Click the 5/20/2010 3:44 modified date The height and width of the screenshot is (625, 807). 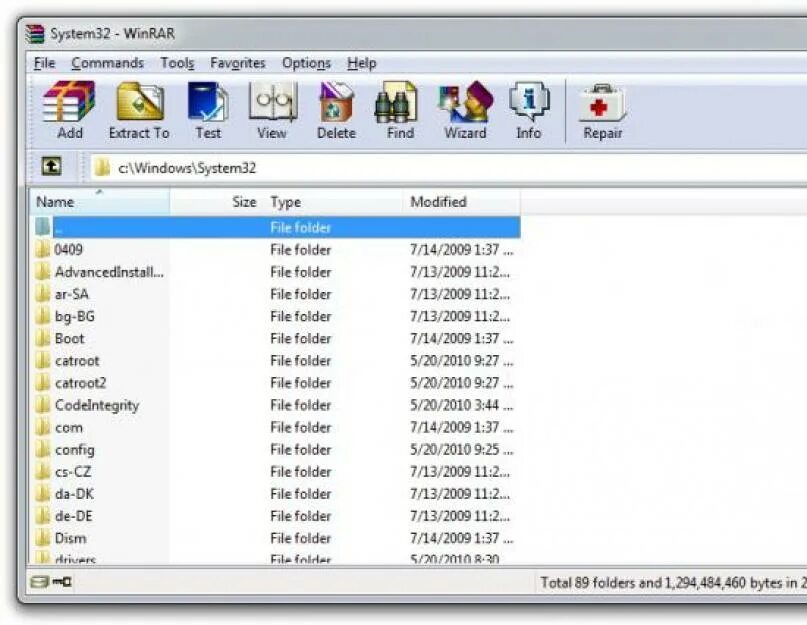pos(461,405)
